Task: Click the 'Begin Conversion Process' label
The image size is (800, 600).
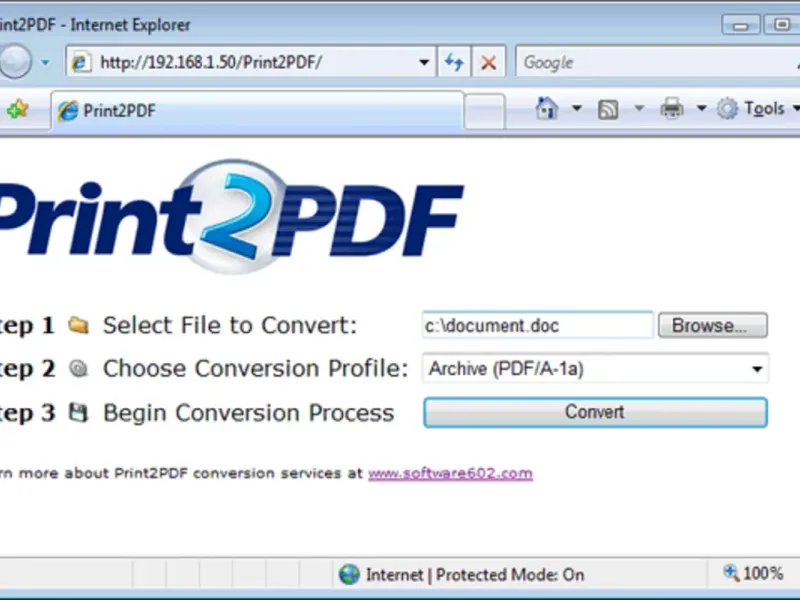Action: click(248, 413)
